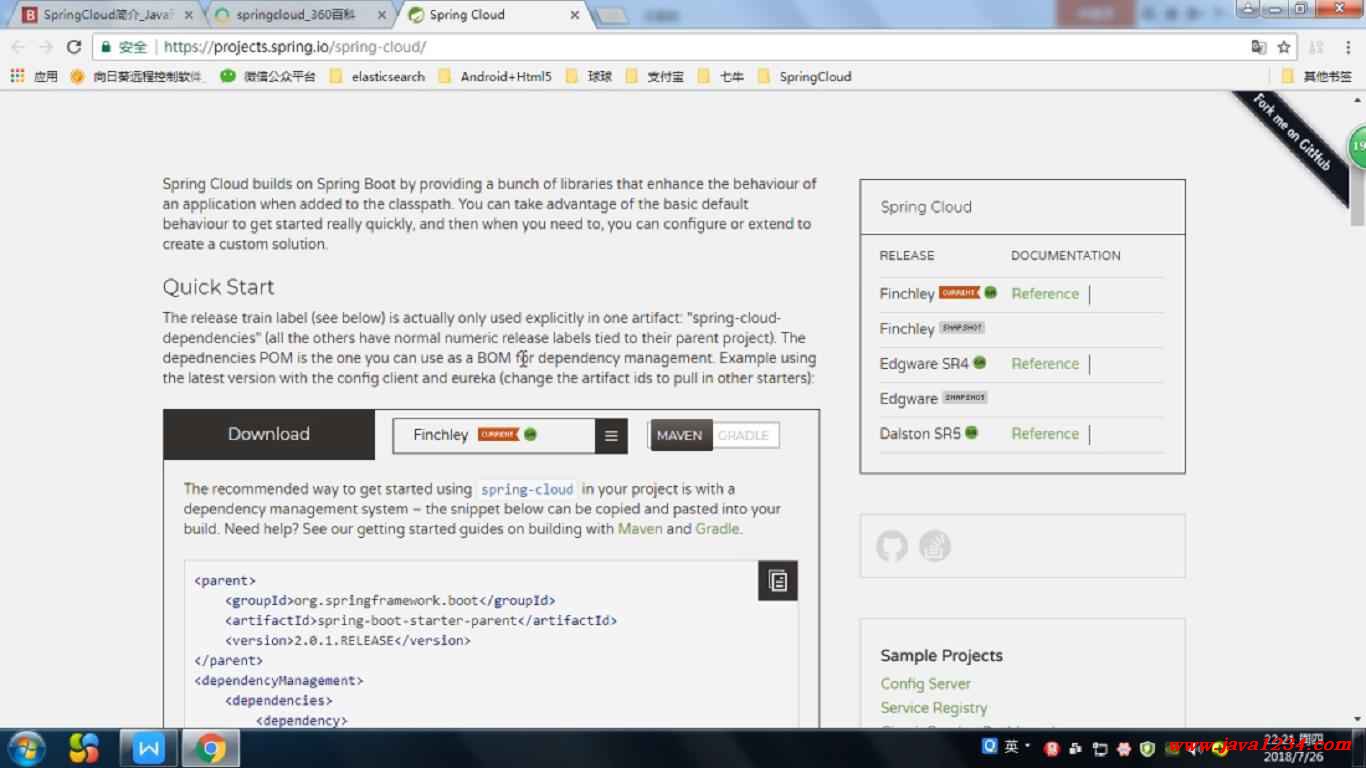
Task: Open the Finchley version dropdown menu
Action: (x=611, y=435)
